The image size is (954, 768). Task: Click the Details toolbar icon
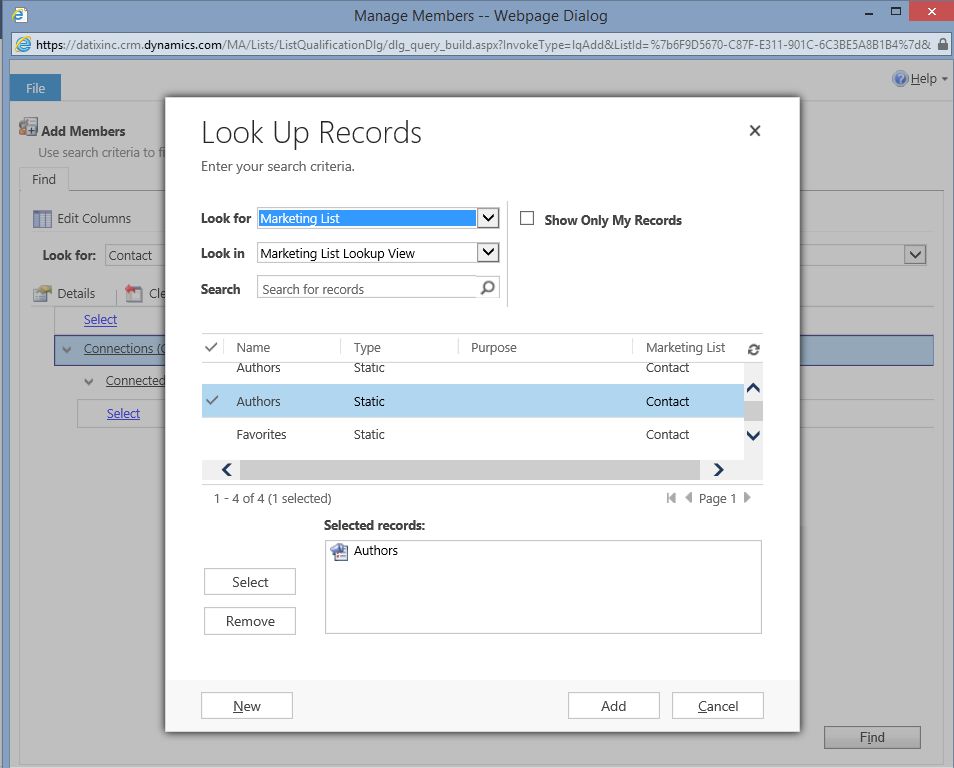(42, 293)
